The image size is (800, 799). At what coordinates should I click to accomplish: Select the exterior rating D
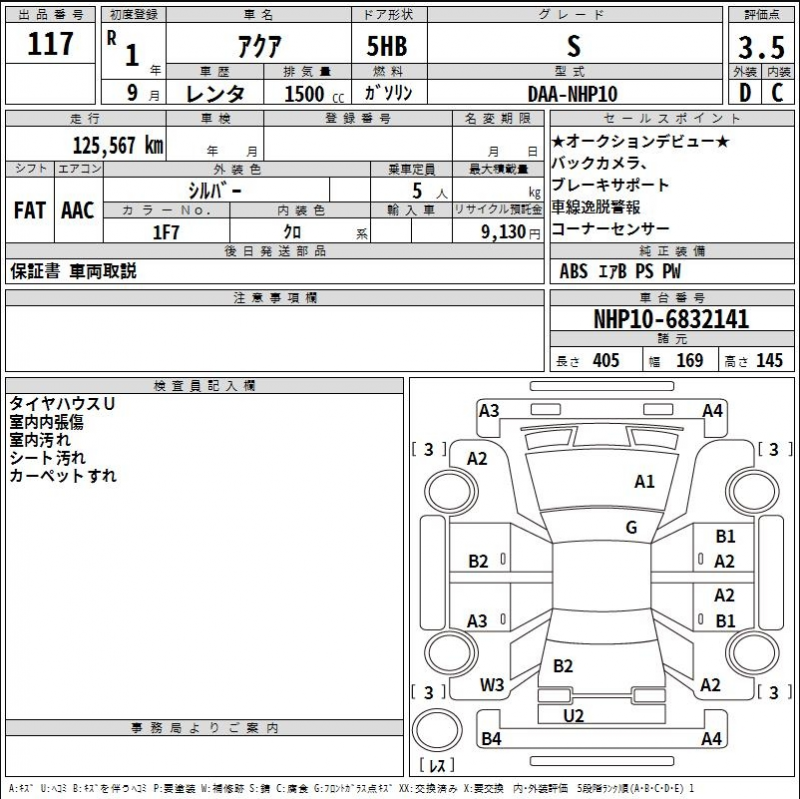pos(745,93)
